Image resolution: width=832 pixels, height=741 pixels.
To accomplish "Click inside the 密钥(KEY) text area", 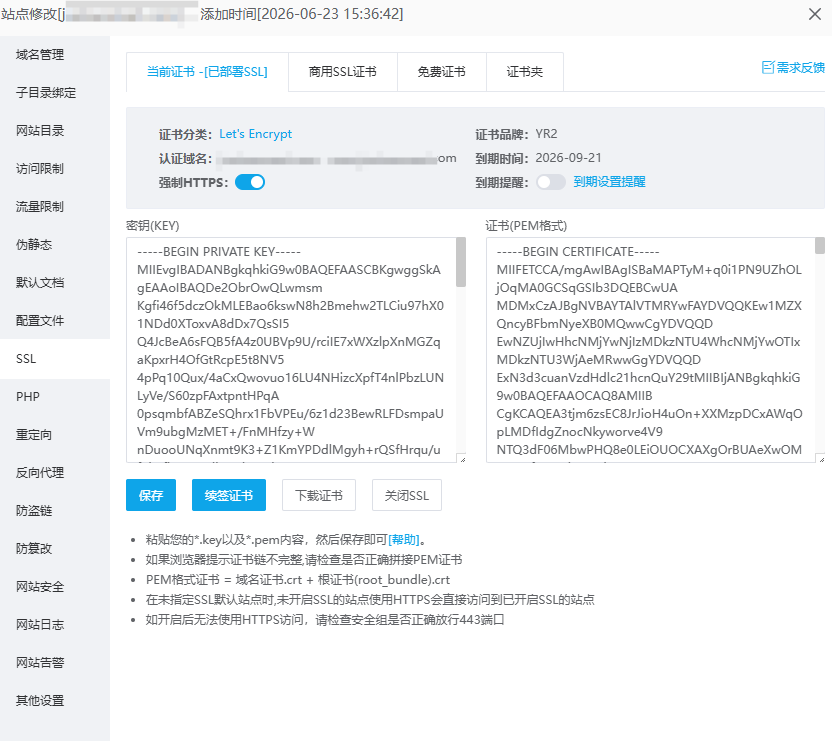I will (291, 350).
